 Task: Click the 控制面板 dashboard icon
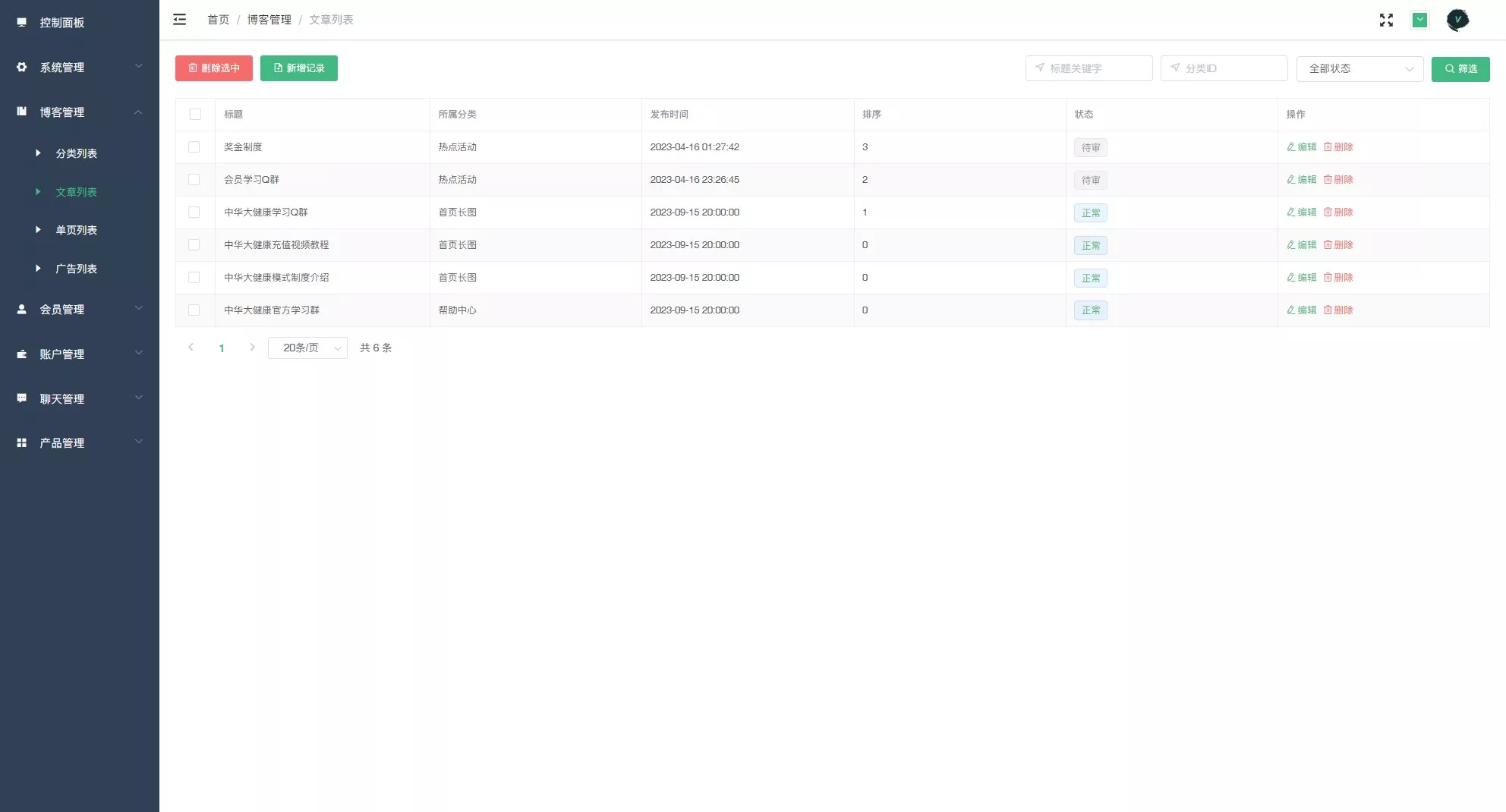[x=22, y=23]
